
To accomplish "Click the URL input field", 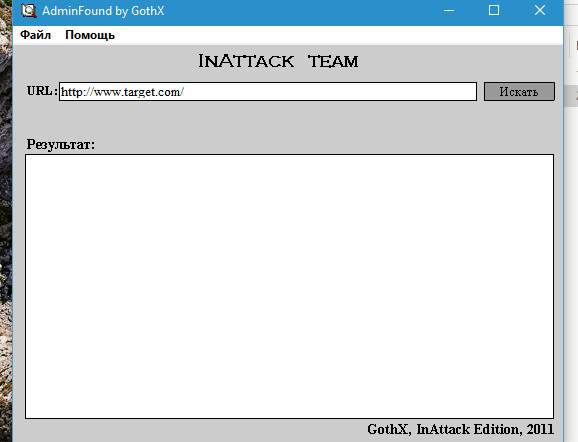I will coord(268,91).
